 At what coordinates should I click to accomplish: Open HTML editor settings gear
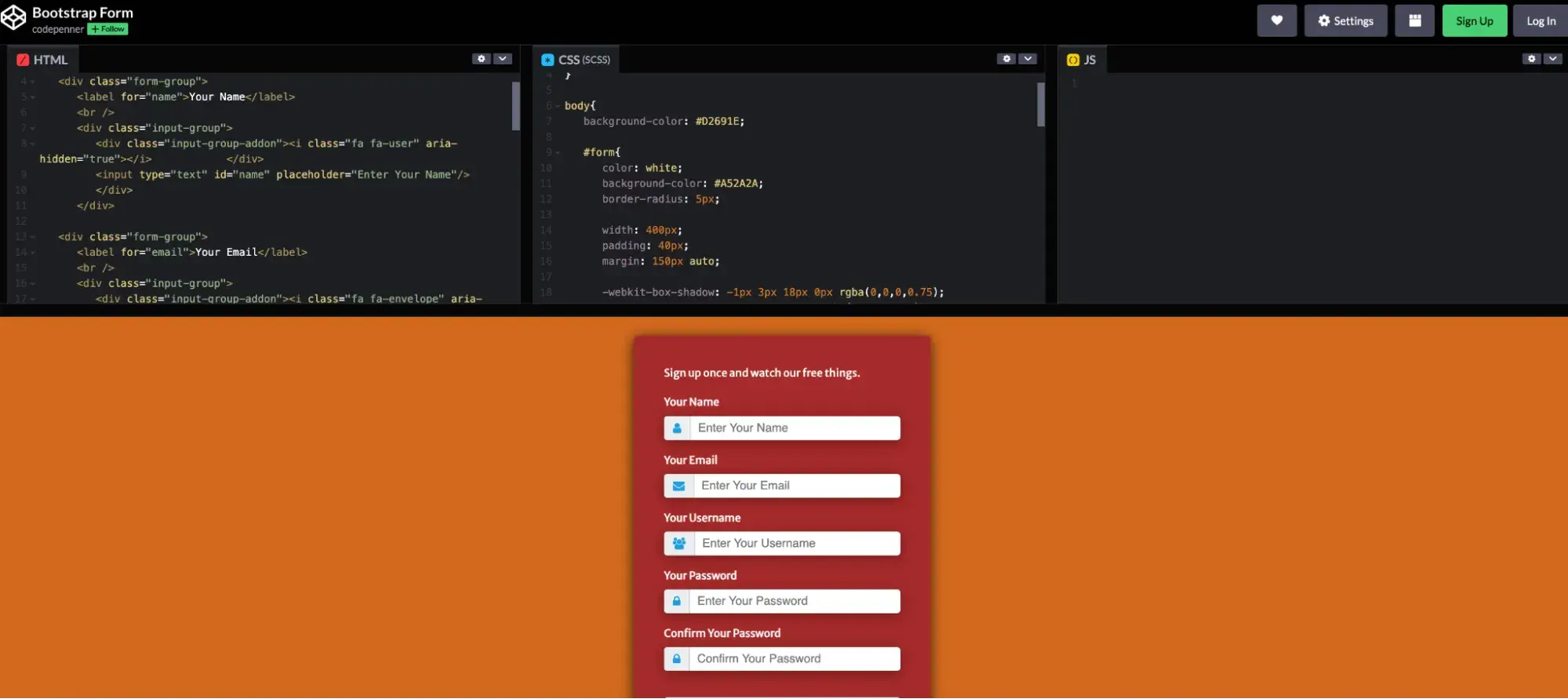tap(482, 59)
